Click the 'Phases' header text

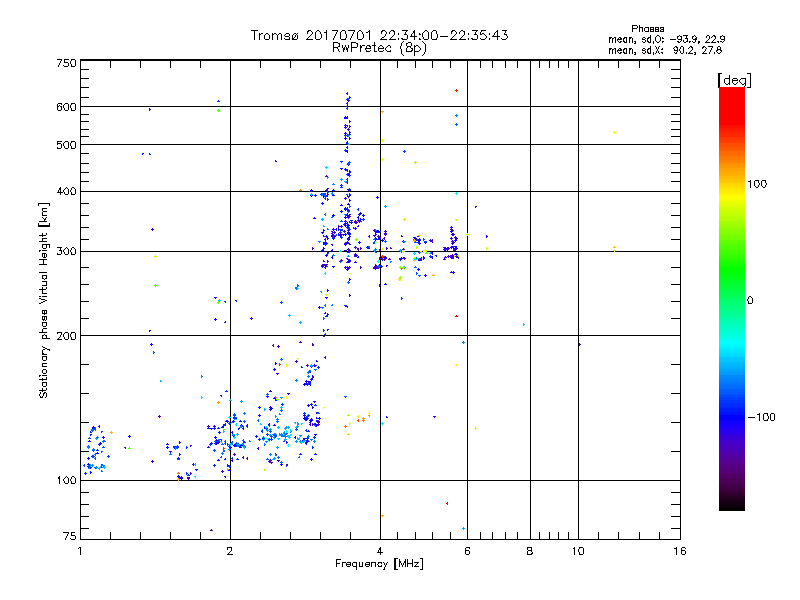pyautogui.click(x=647, y=29)
